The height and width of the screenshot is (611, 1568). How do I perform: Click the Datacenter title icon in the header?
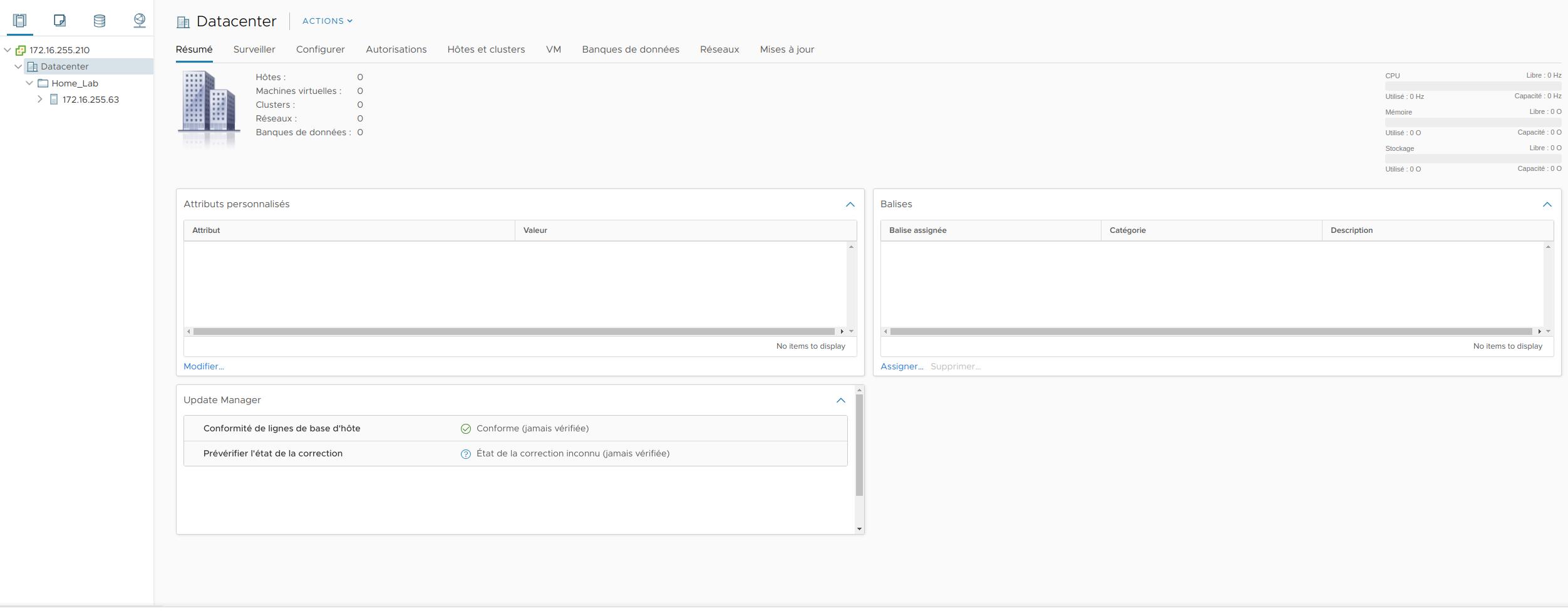183,23
